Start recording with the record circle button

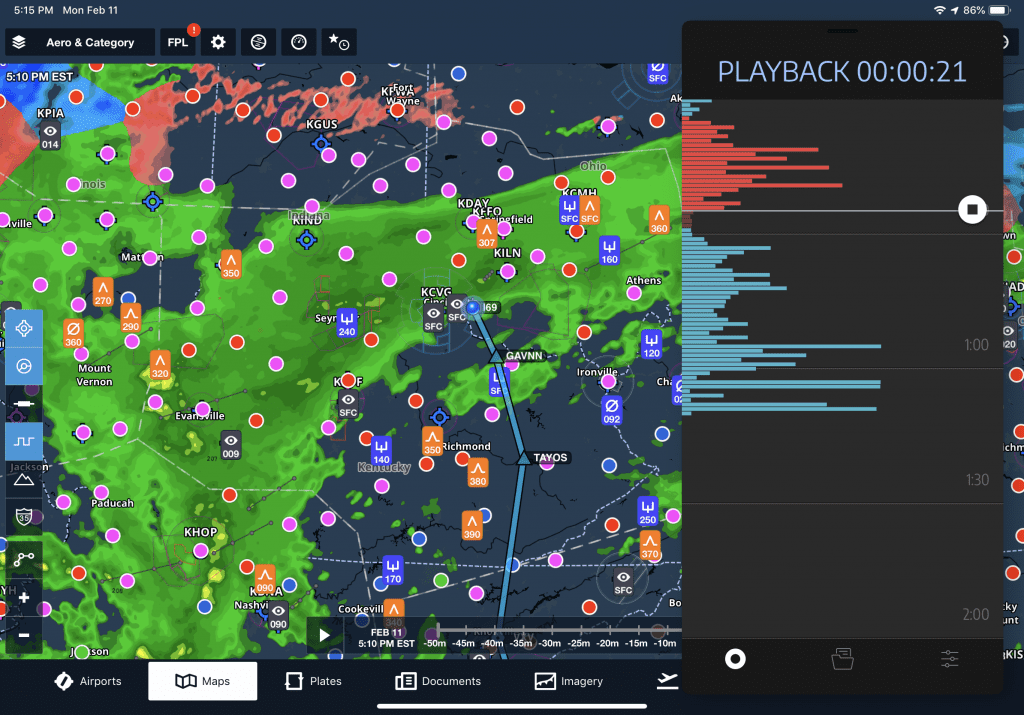point(735,658)
